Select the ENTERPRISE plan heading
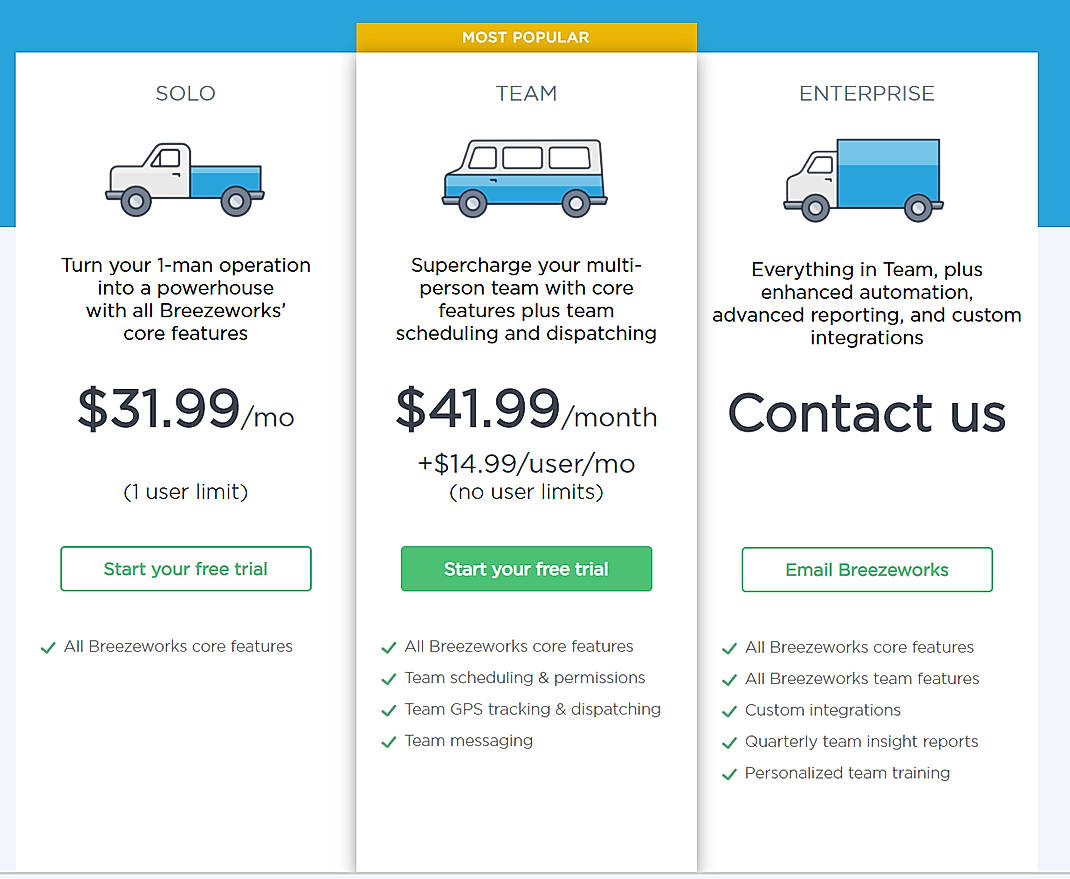The height and width of the screenshot is (879, 1070). [x=866, y=93]
